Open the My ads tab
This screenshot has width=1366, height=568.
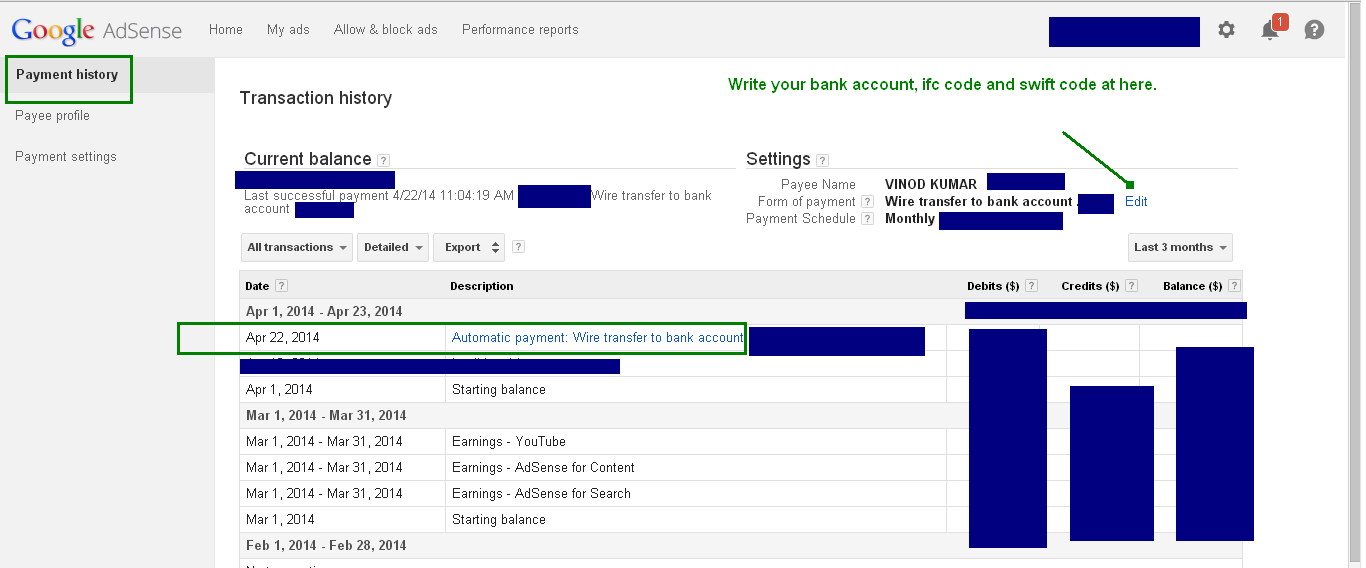pos(288,30)
